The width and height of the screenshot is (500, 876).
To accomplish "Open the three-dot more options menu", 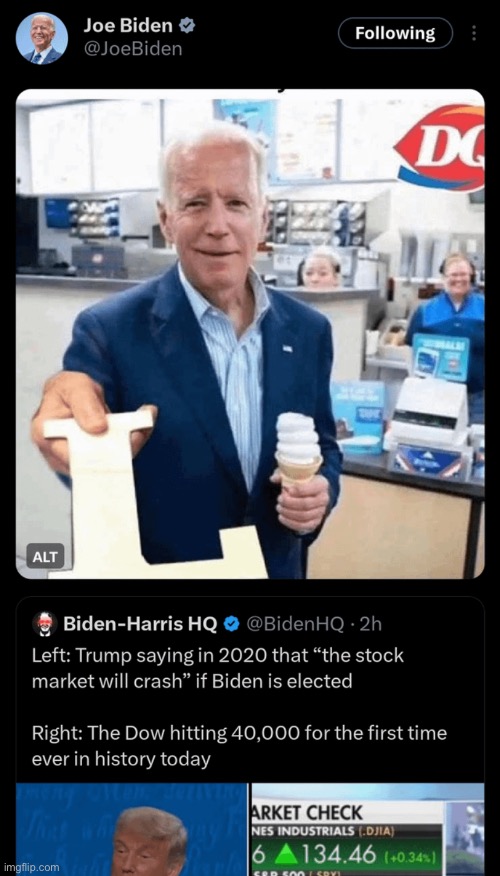I will pos(474,34).
